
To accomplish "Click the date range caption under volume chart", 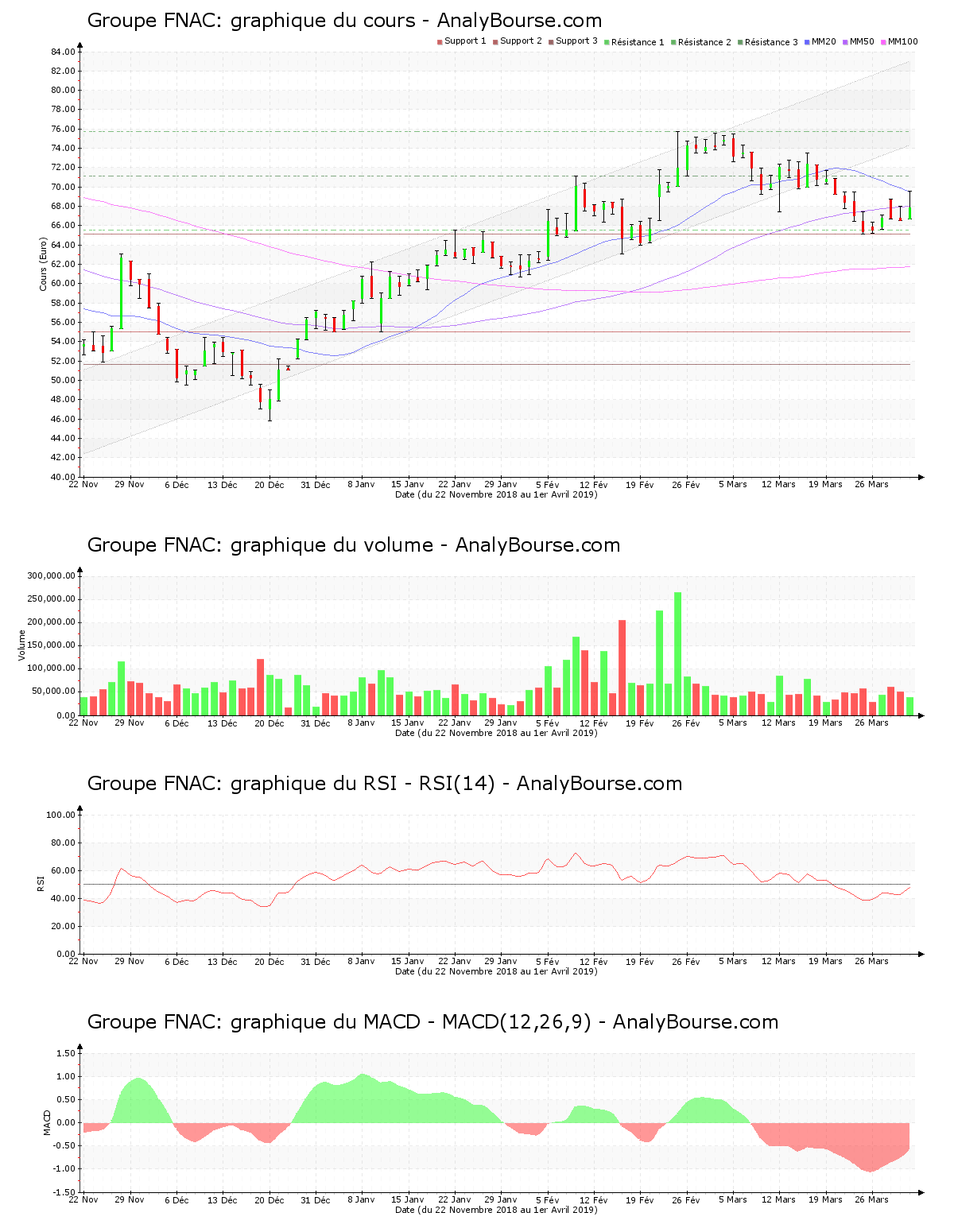I will point(496,733).
